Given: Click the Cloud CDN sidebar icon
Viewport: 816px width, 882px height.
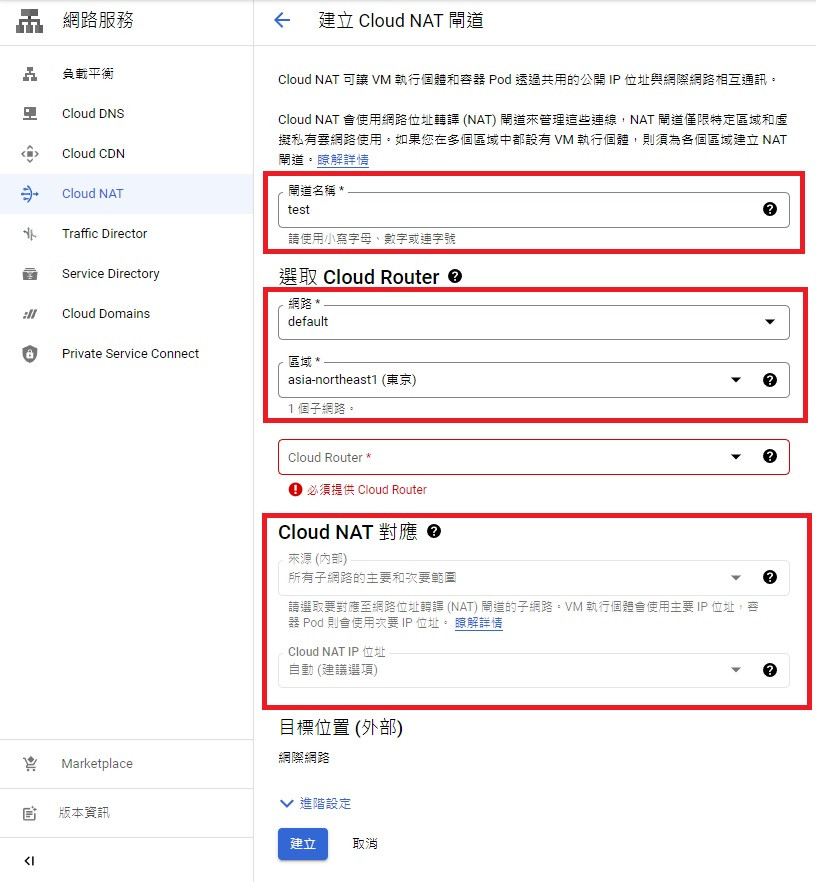Looking at the screenshot, I should [x=30, y=154].
